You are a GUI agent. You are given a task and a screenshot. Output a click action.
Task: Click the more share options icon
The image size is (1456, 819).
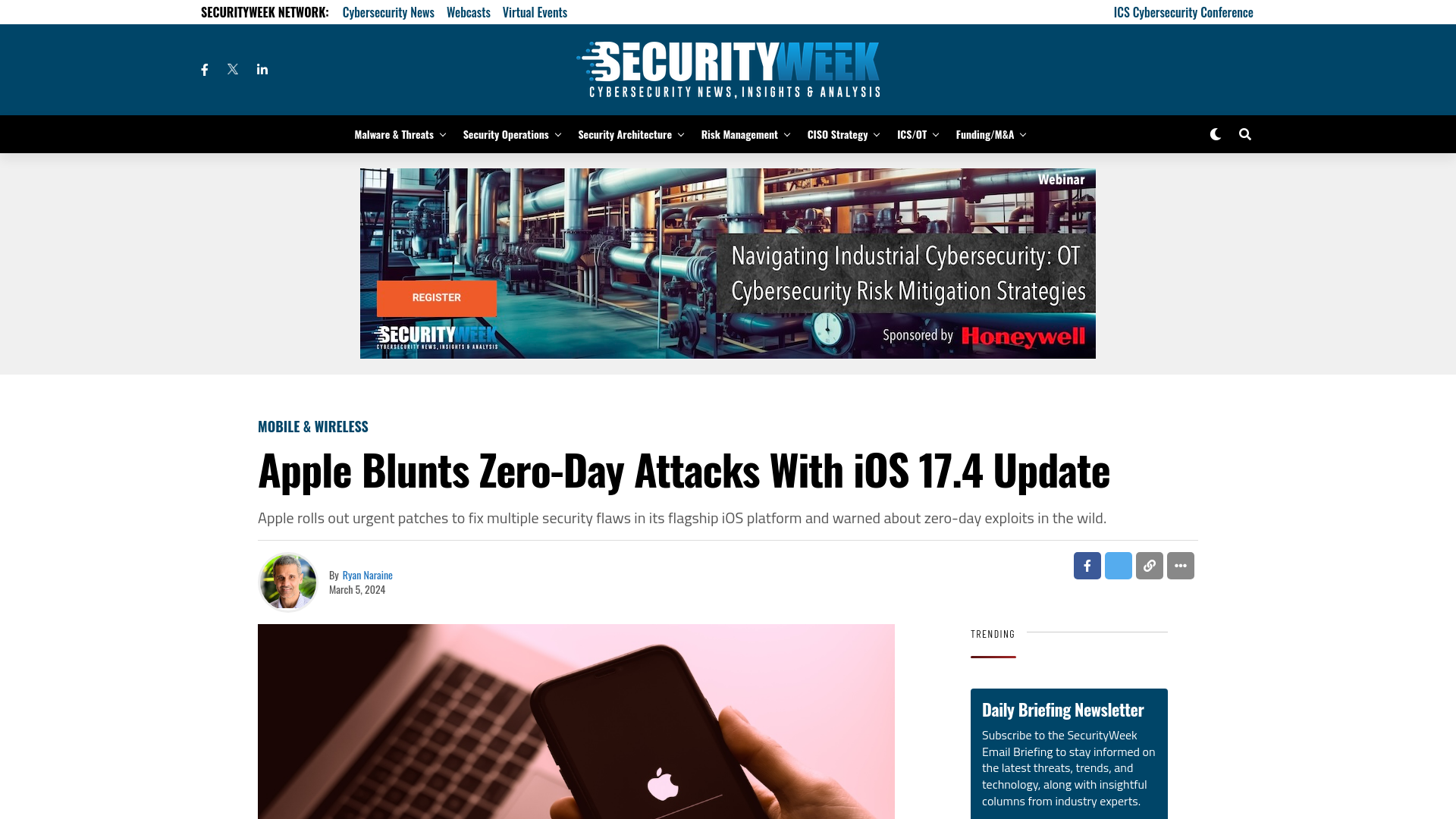click(1180, 565)
